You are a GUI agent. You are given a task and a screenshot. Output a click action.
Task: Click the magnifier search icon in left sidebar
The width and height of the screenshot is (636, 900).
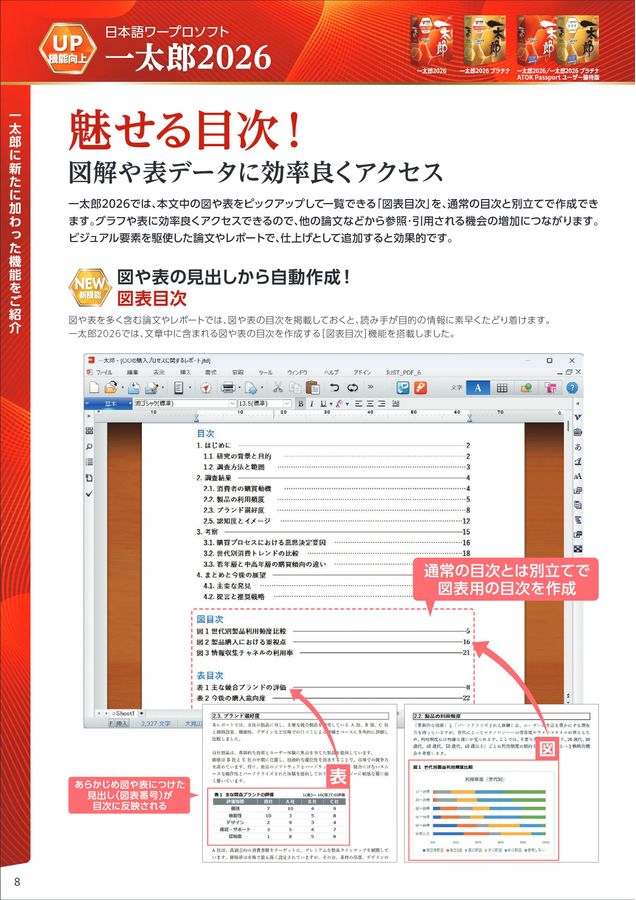coord(89,446)
